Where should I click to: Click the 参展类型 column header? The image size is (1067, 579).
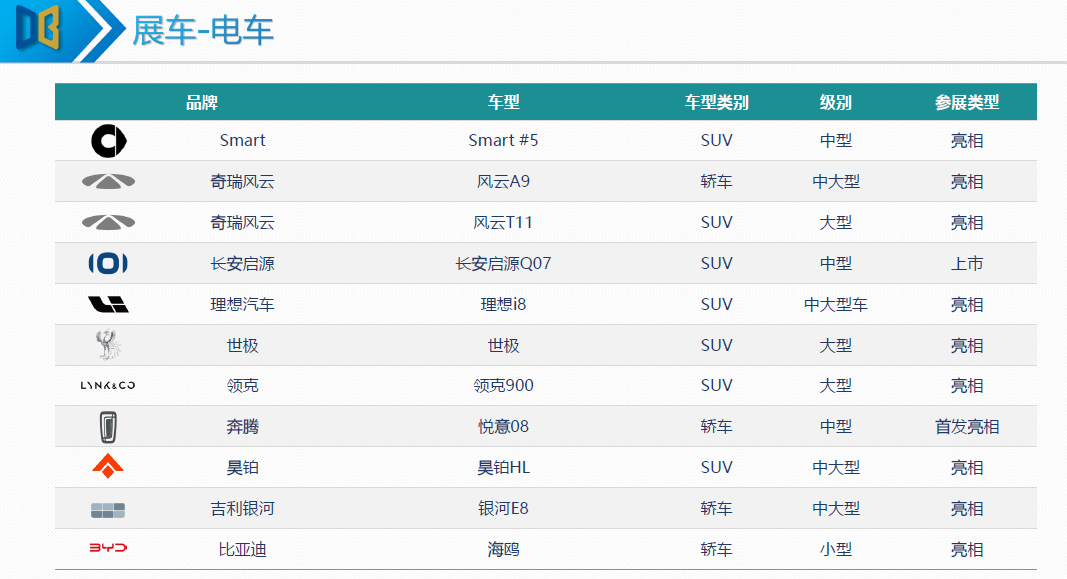pyautogui.click(x=967, y=103)
